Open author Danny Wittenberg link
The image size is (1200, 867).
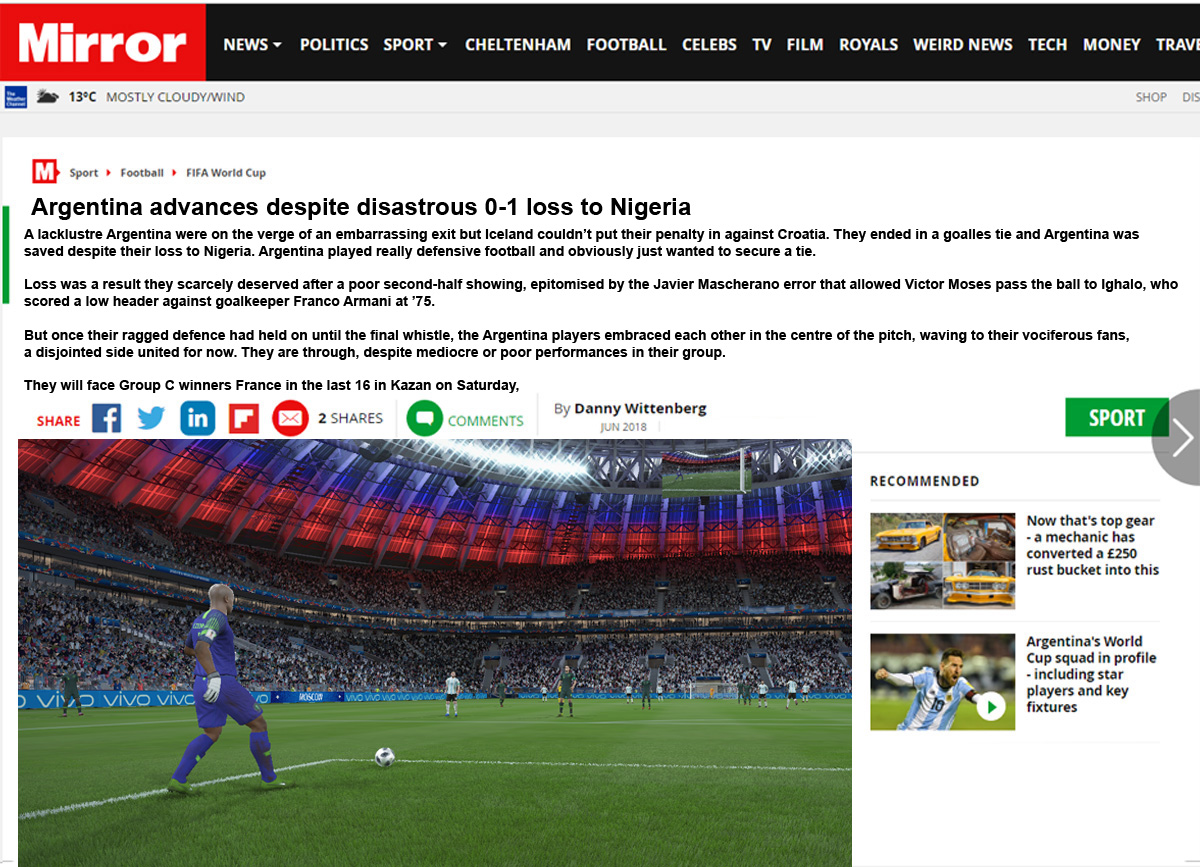pyautogui.click(x=640, y=408)
